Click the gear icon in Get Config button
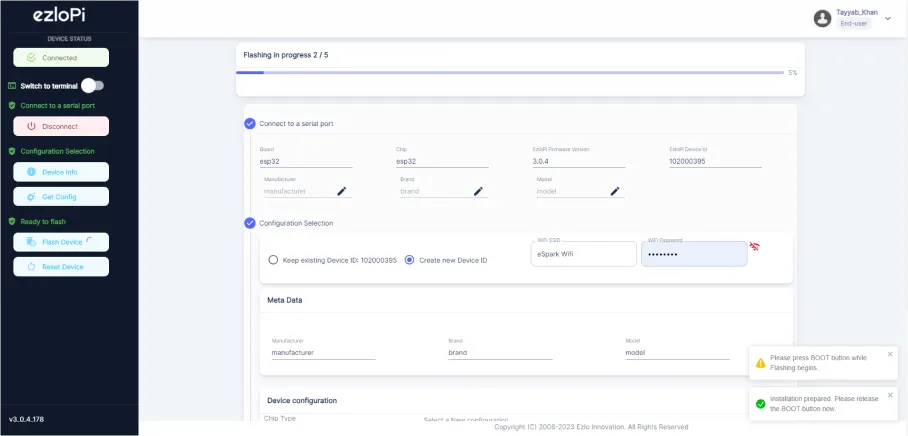 (x=31, y=197)
